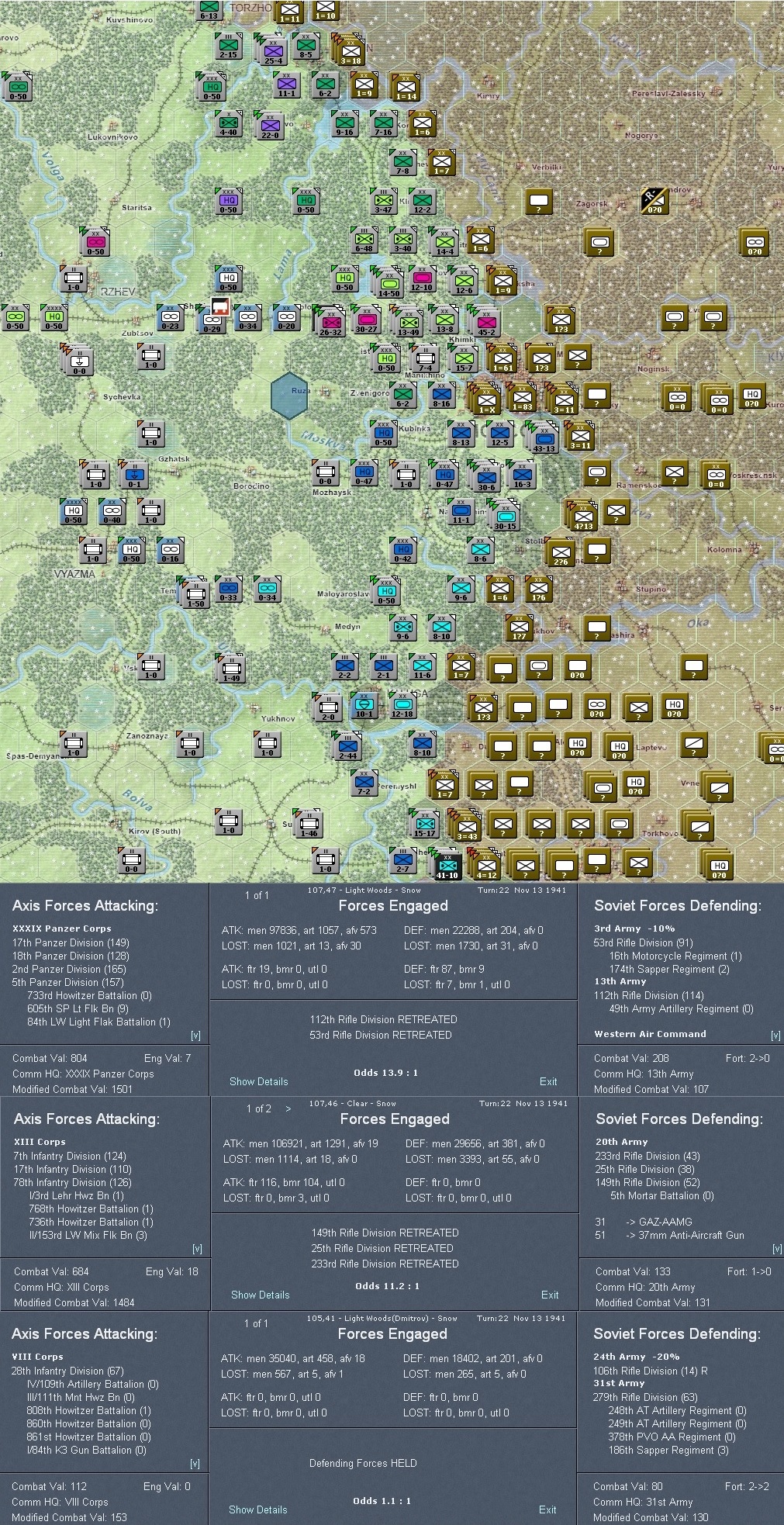Viewport: 784px width, 1525px height.
Task: Select the 0-42 corps HQ counter
Action: 402,548
